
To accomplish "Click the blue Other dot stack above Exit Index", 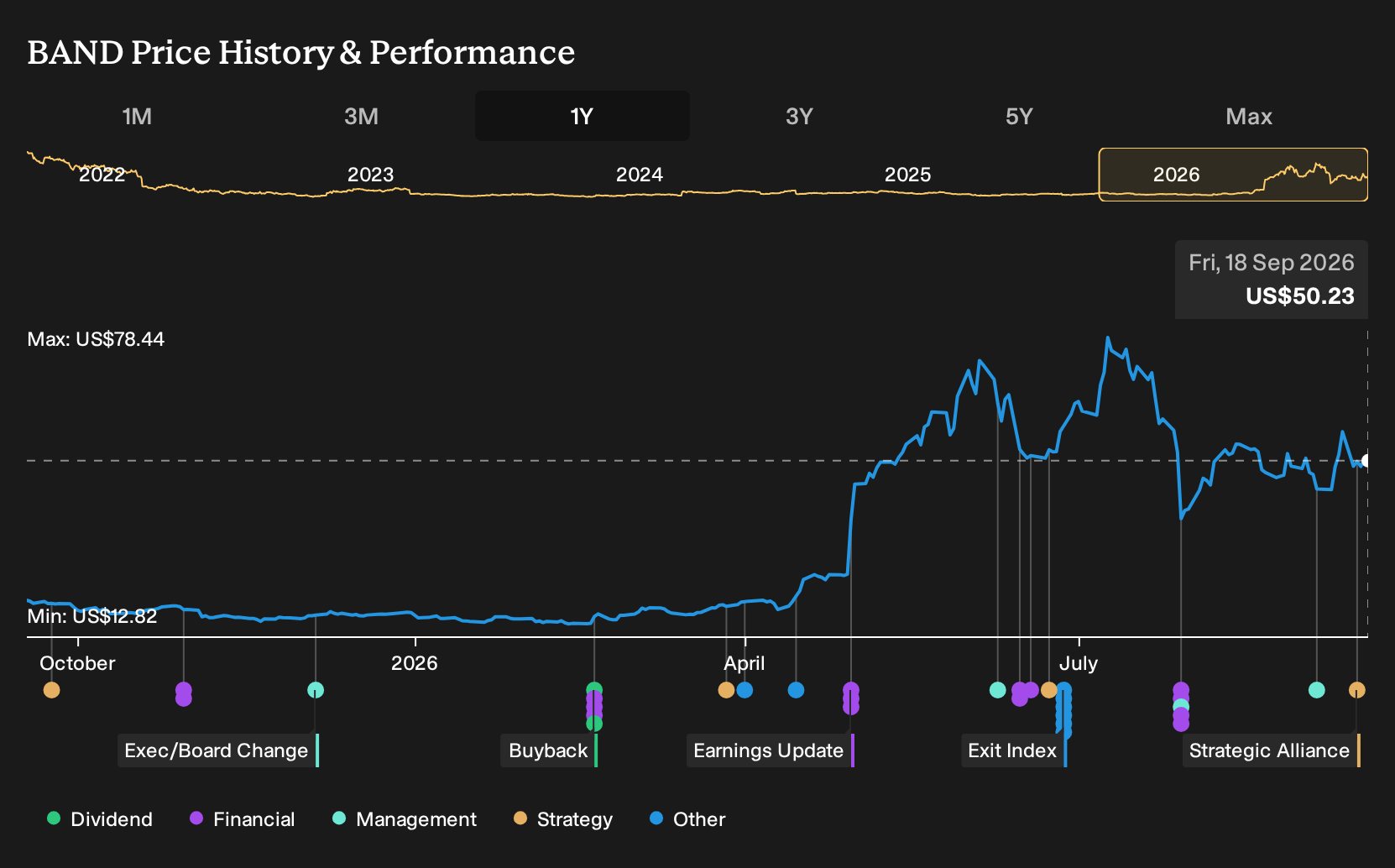I will (1063, 710).
